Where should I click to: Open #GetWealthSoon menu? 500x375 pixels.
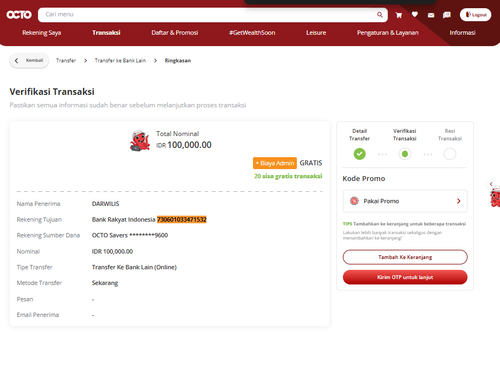pyautogui.click(x=252, y=33)
